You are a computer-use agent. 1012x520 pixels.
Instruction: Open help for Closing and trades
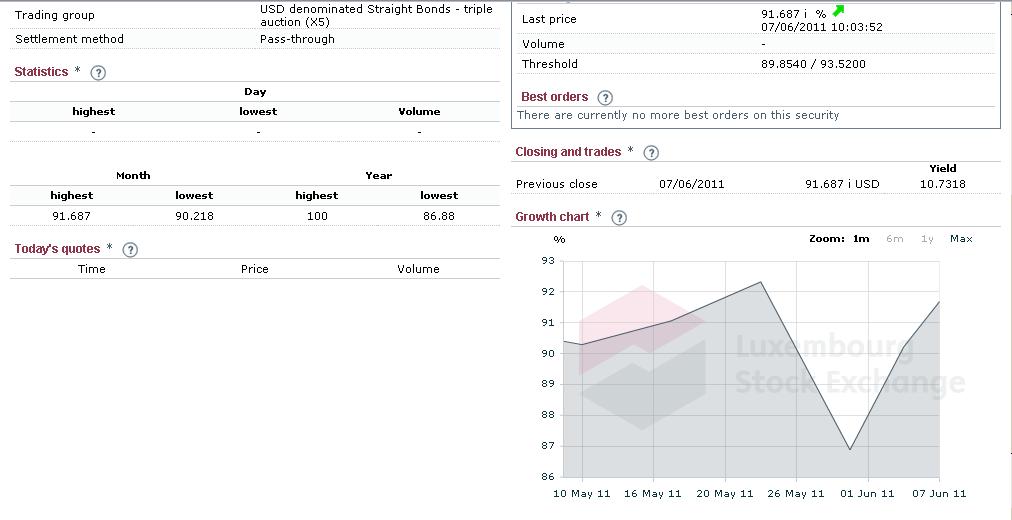(x=651, y=152)
